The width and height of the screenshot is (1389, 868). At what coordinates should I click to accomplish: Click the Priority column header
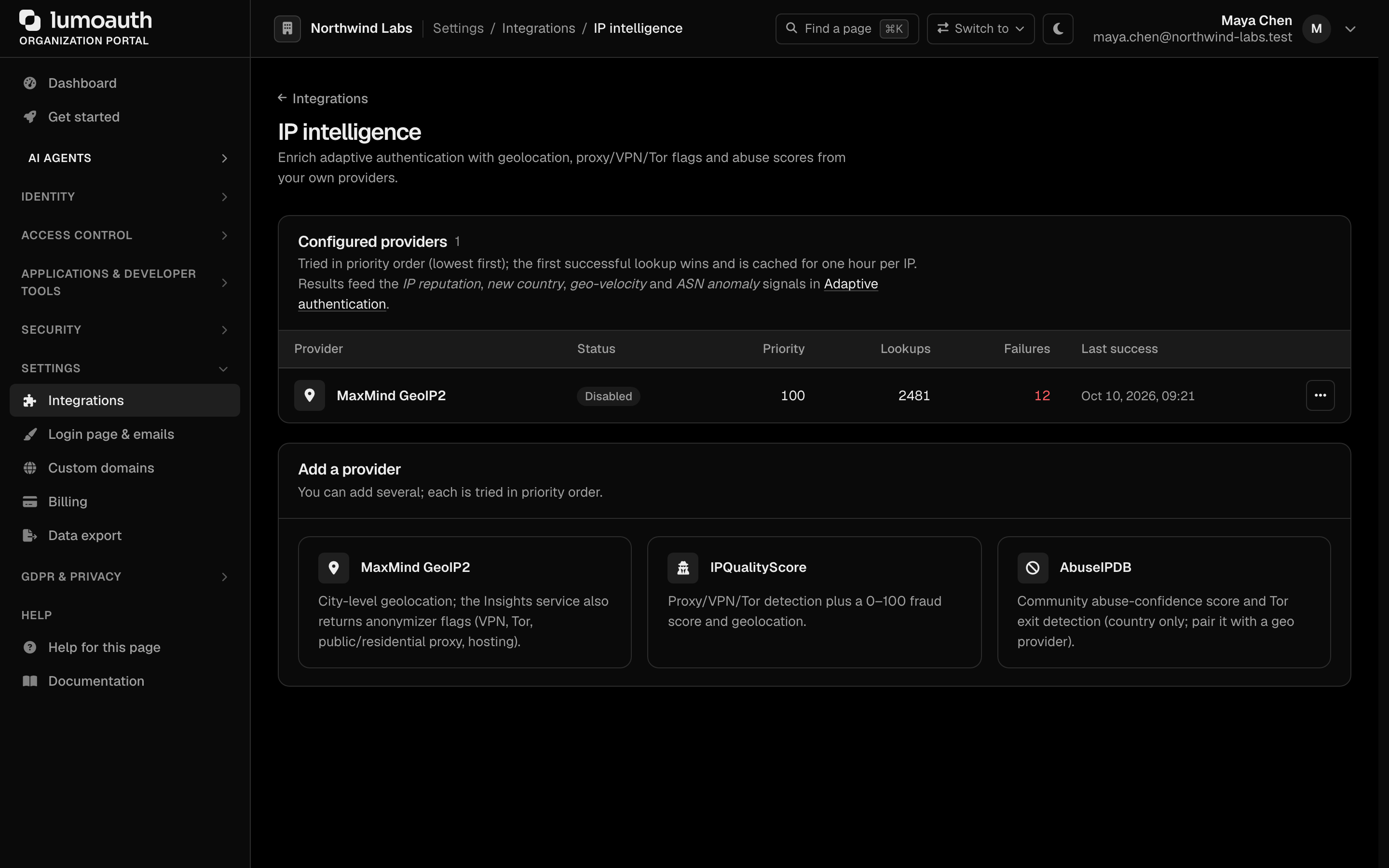click(783, 349)
